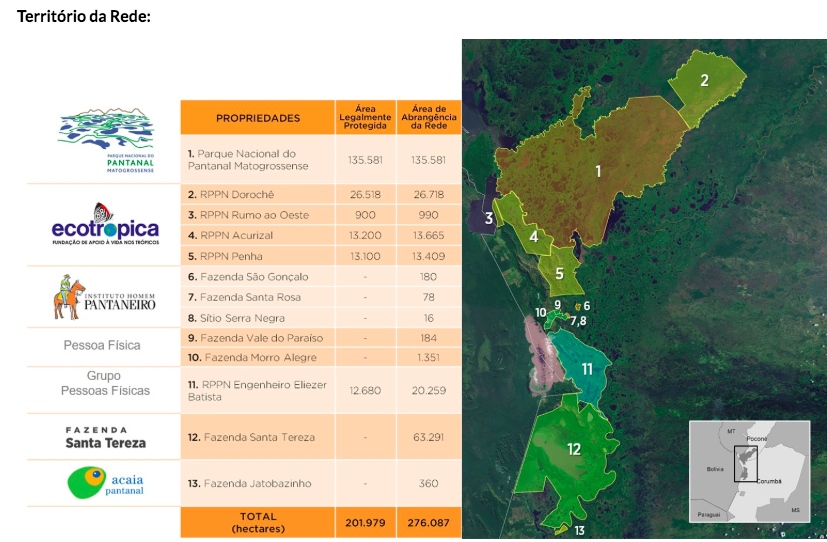Click the Fazenda Santa Tereza logo
This screenshot has height=542, width=827.
pyautogui.click(x=105, y=436)
